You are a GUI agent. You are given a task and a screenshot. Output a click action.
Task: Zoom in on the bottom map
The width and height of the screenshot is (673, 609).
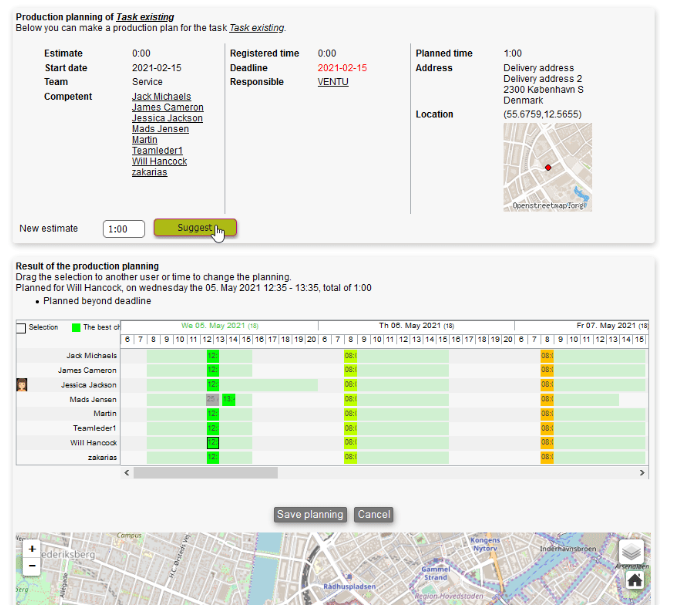coord(32,549)
